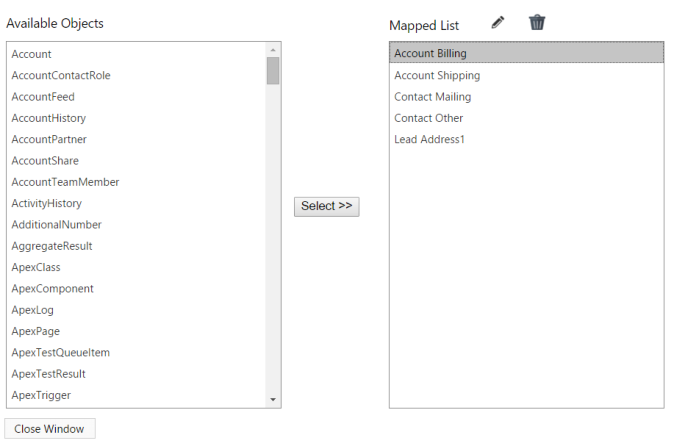Click the Select >> button
Image resolution: width=674 pixels, height=446 pixels.
(x=327, y=207)
